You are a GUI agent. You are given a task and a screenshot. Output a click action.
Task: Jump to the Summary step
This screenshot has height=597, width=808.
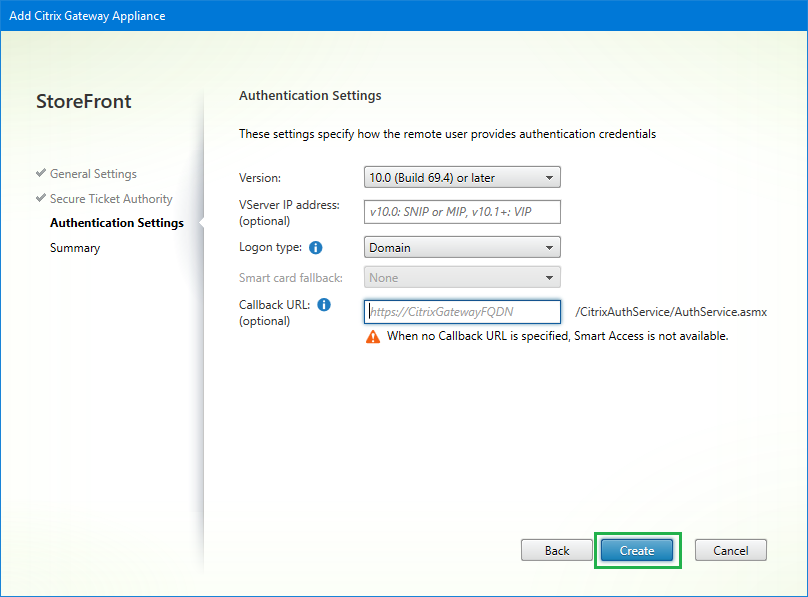(75, 248)
